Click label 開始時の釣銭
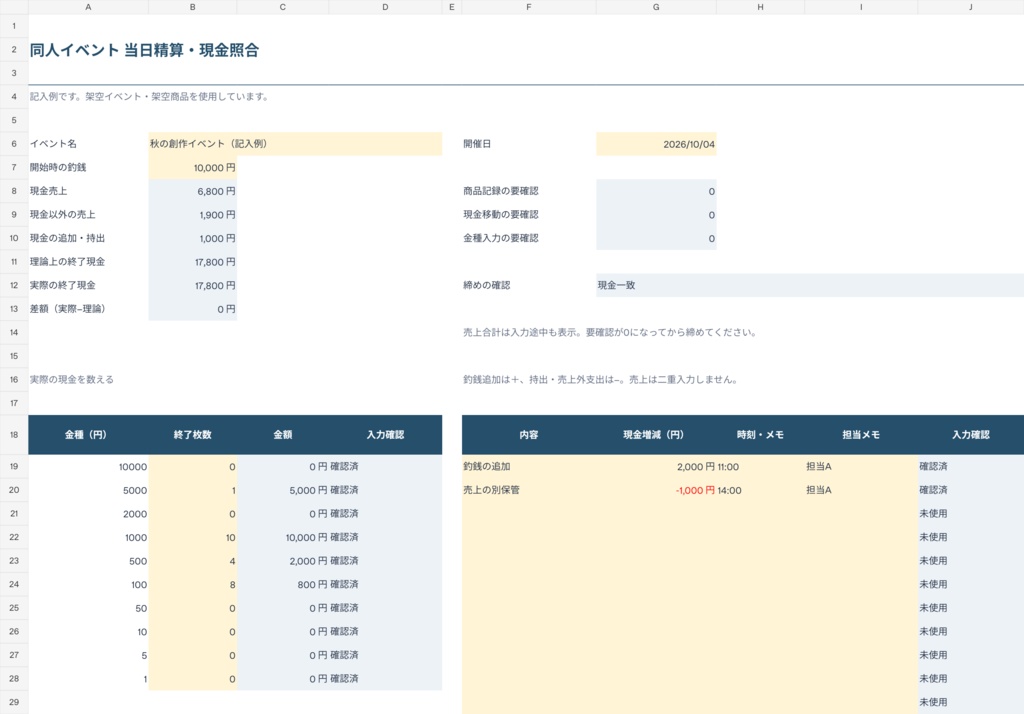The height and width of the screenshot is (714, 1024). [57, 167]
